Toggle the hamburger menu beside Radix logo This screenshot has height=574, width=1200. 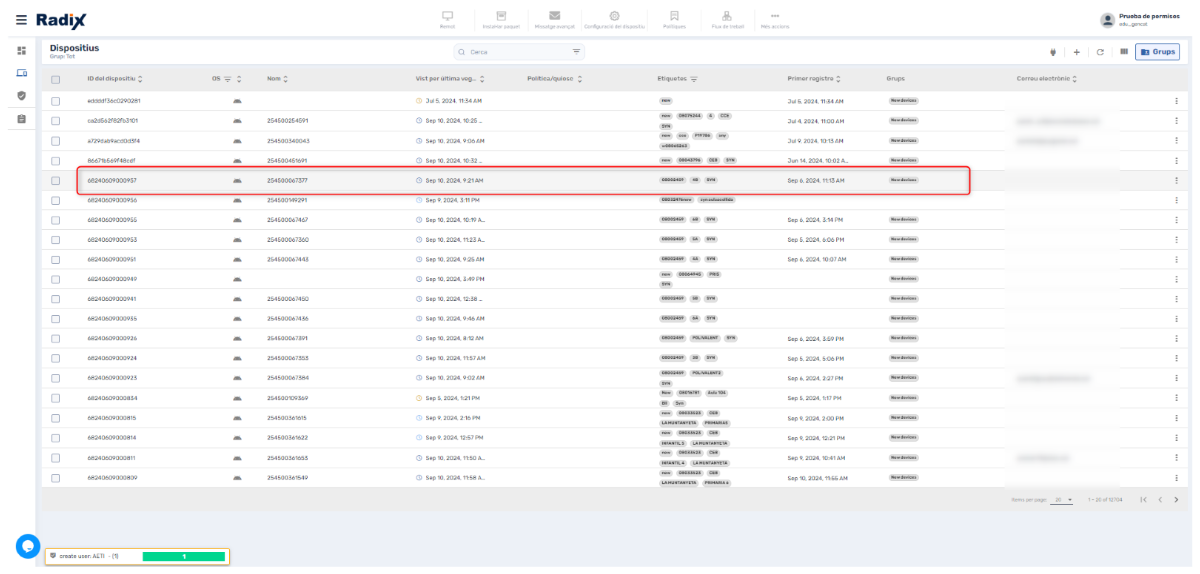[x=21, y=20]
